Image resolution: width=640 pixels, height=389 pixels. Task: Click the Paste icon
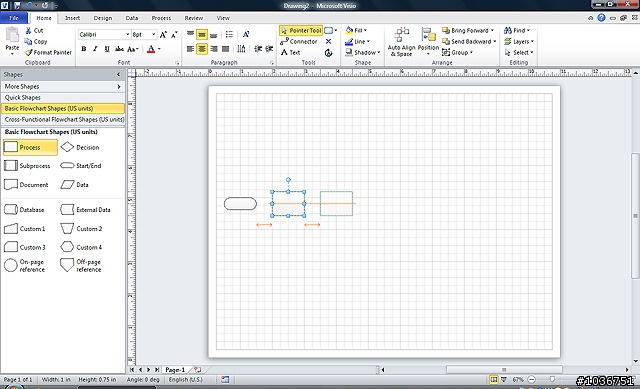(12, 35)
